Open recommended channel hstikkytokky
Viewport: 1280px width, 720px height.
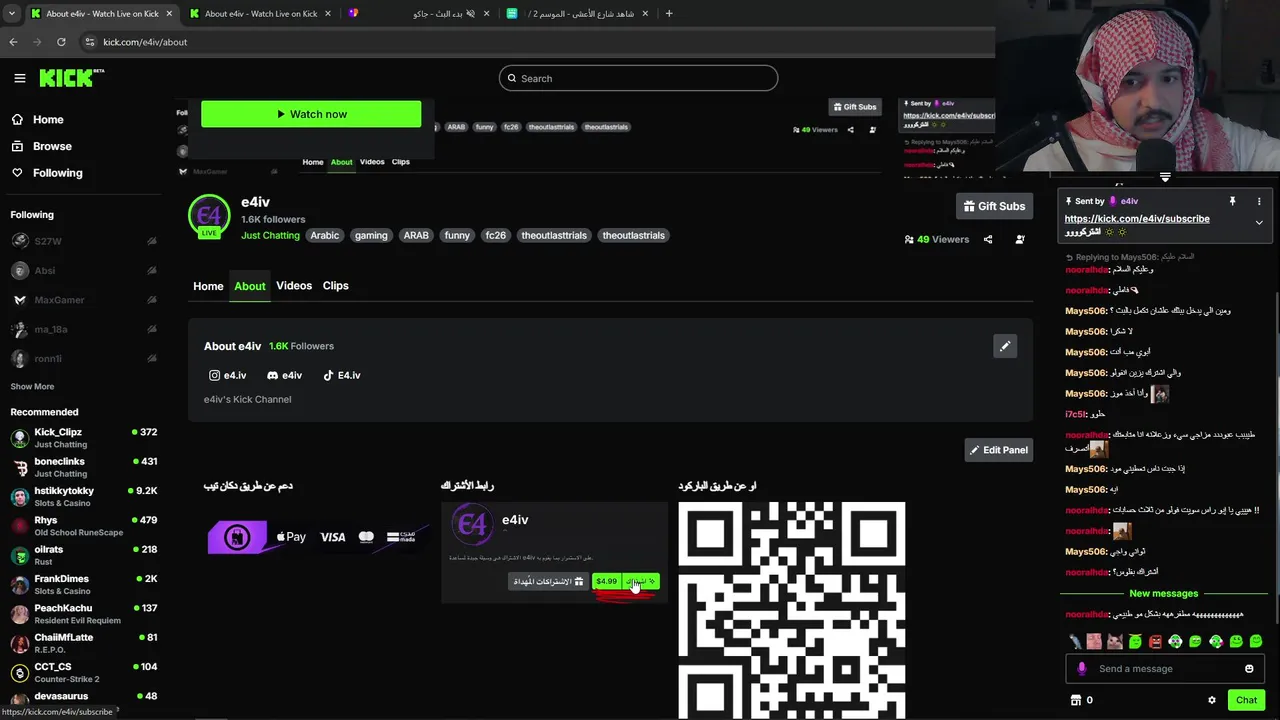coord(84,496)
